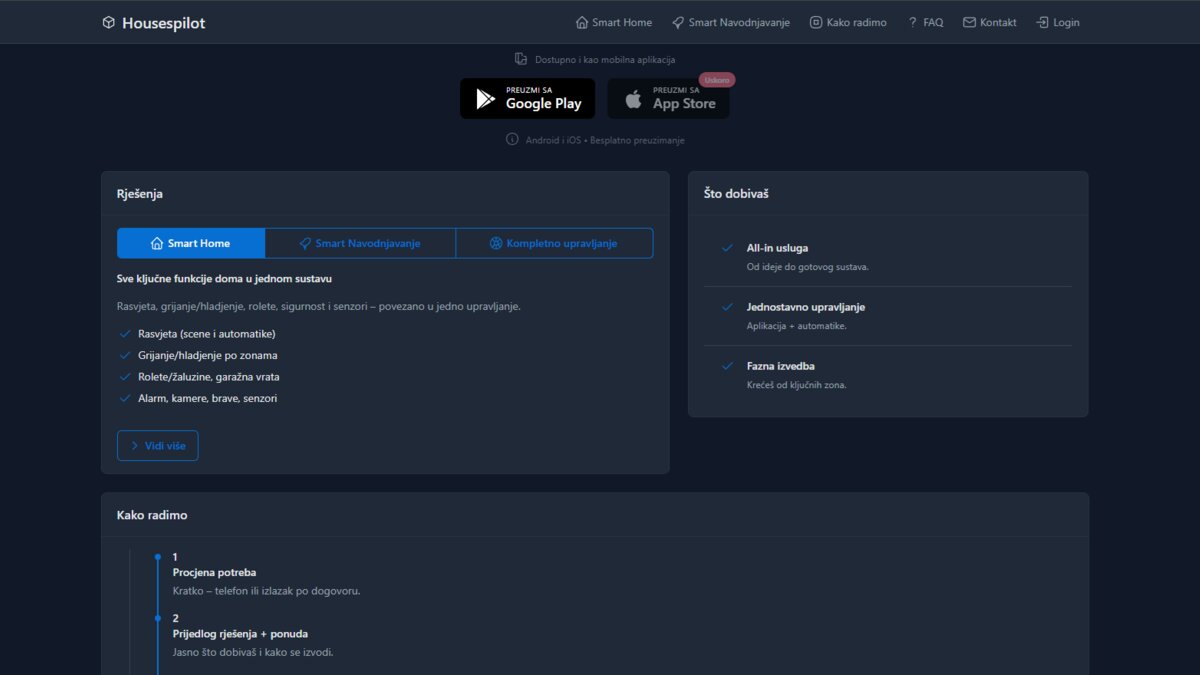Click the checkmark beside Jednostavno upravljanje
This screenshot has width=1200, height=675.
[x=727, y=307]
